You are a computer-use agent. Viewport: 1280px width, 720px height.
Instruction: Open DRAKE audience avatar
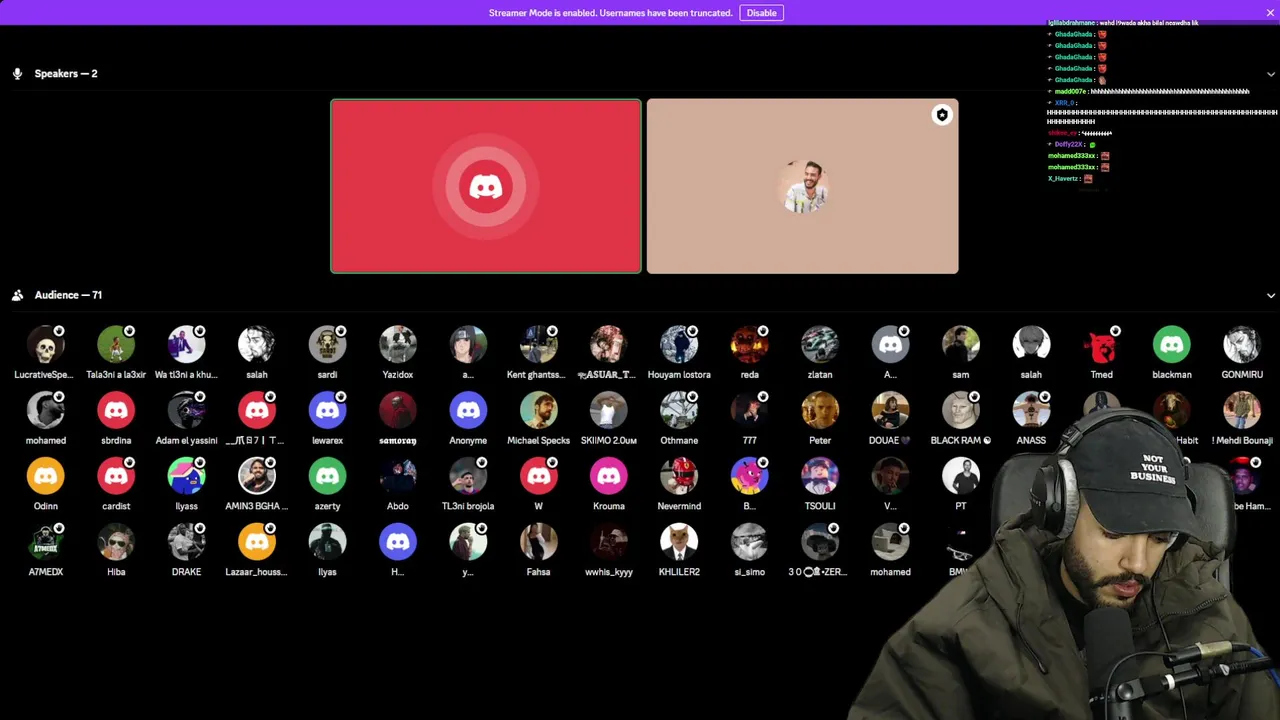[186, 543]
